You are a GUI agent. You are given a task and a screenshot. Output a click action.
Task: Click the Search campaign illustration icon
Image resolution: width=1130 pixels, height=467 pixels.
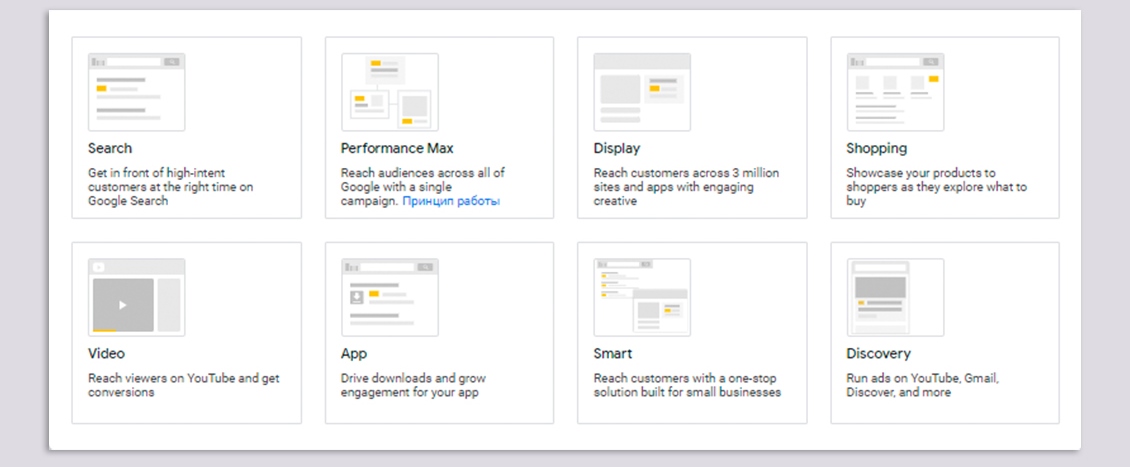[x=136, y=92]
